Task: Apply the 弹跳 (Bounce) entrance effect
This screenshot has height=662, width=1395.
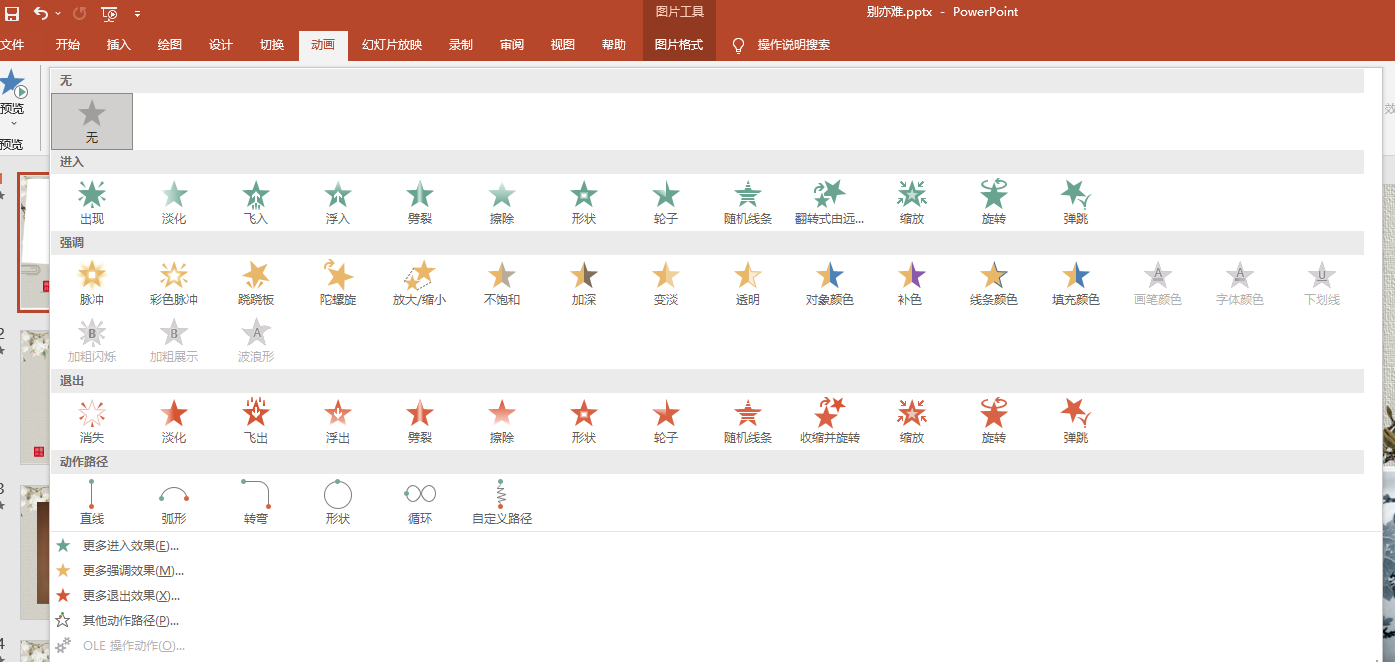Action: (1075, 202)
